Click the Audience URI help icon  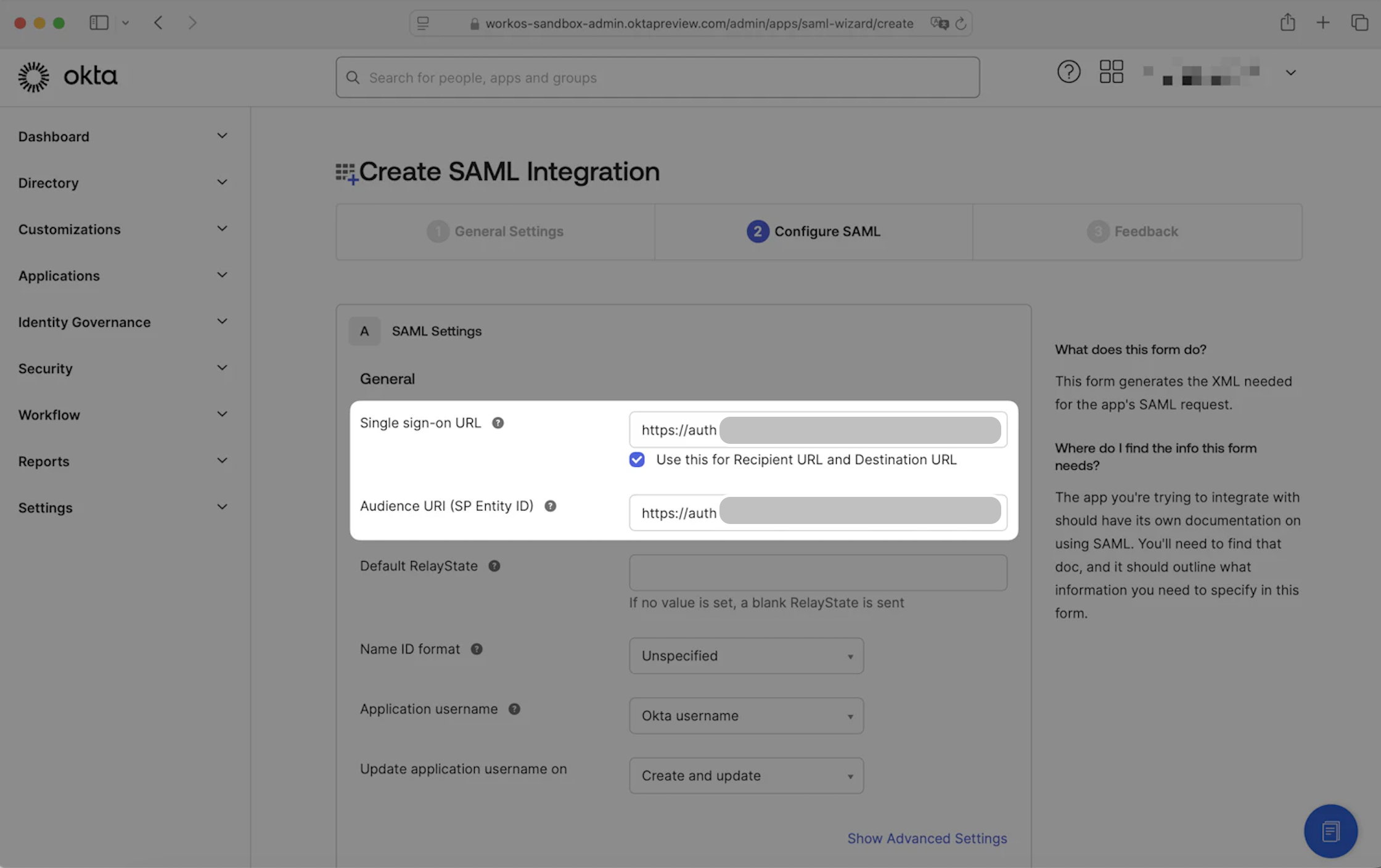(x=550, y=506)
